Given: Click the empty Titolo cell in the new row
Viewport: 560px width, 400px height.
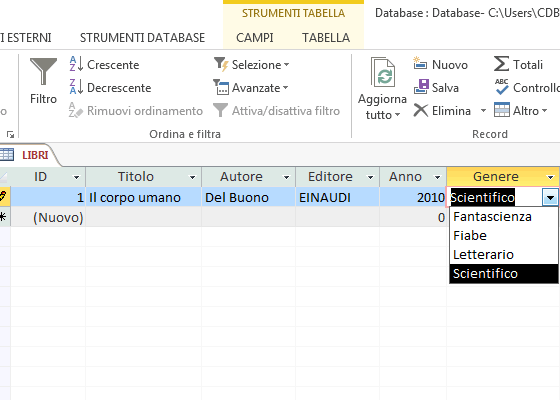Looking at the screenshot, I should coord(144,217).
